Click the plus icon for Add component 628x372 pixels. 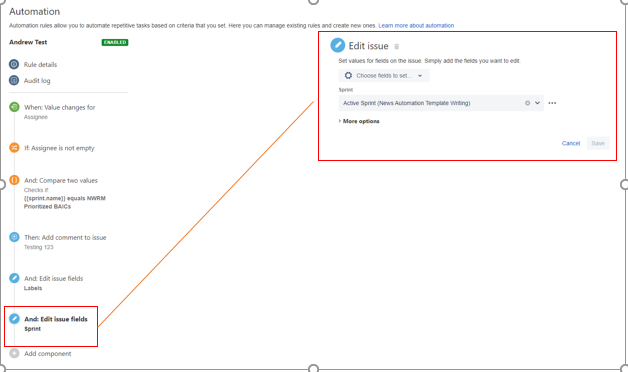[14, 353]
